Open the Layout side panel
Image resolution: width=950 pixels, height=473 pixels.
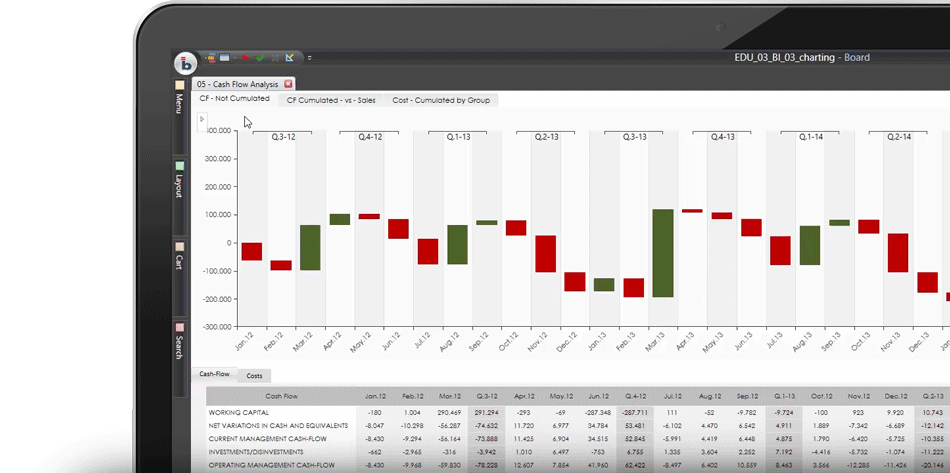pos(180,180)
